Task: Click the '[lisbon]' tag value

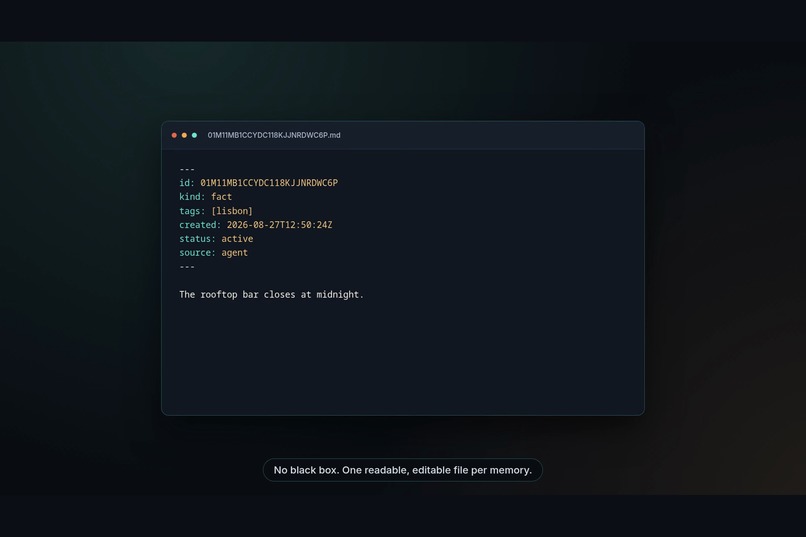Action: point(232,211)
